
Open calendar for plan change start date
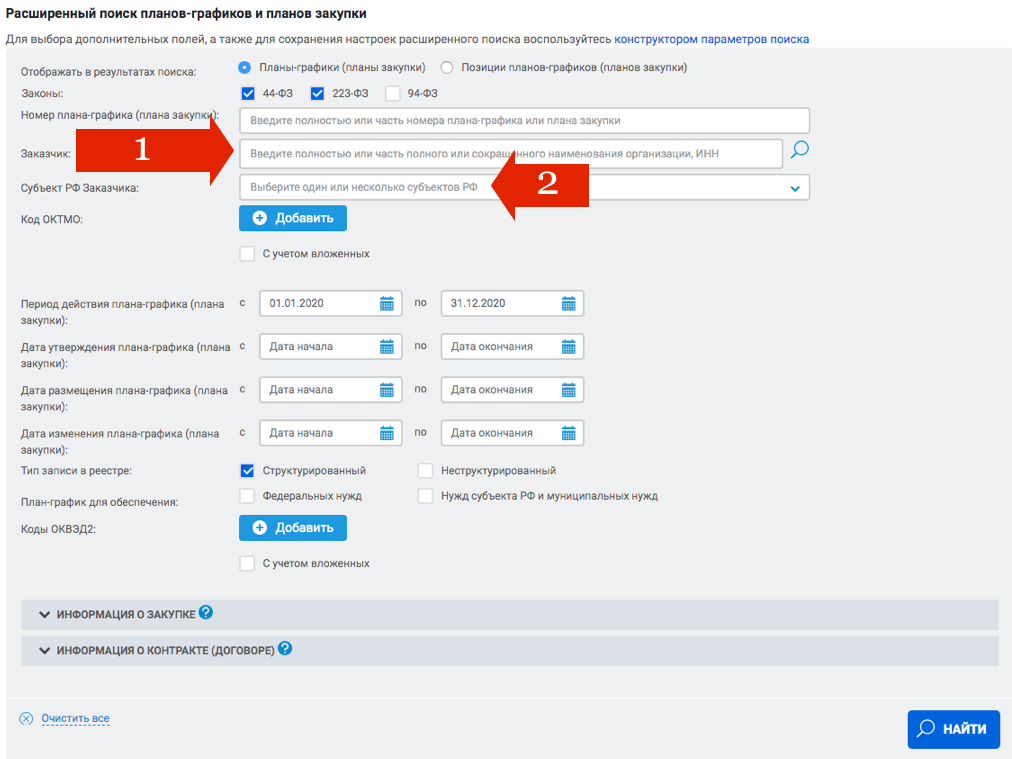387,434
